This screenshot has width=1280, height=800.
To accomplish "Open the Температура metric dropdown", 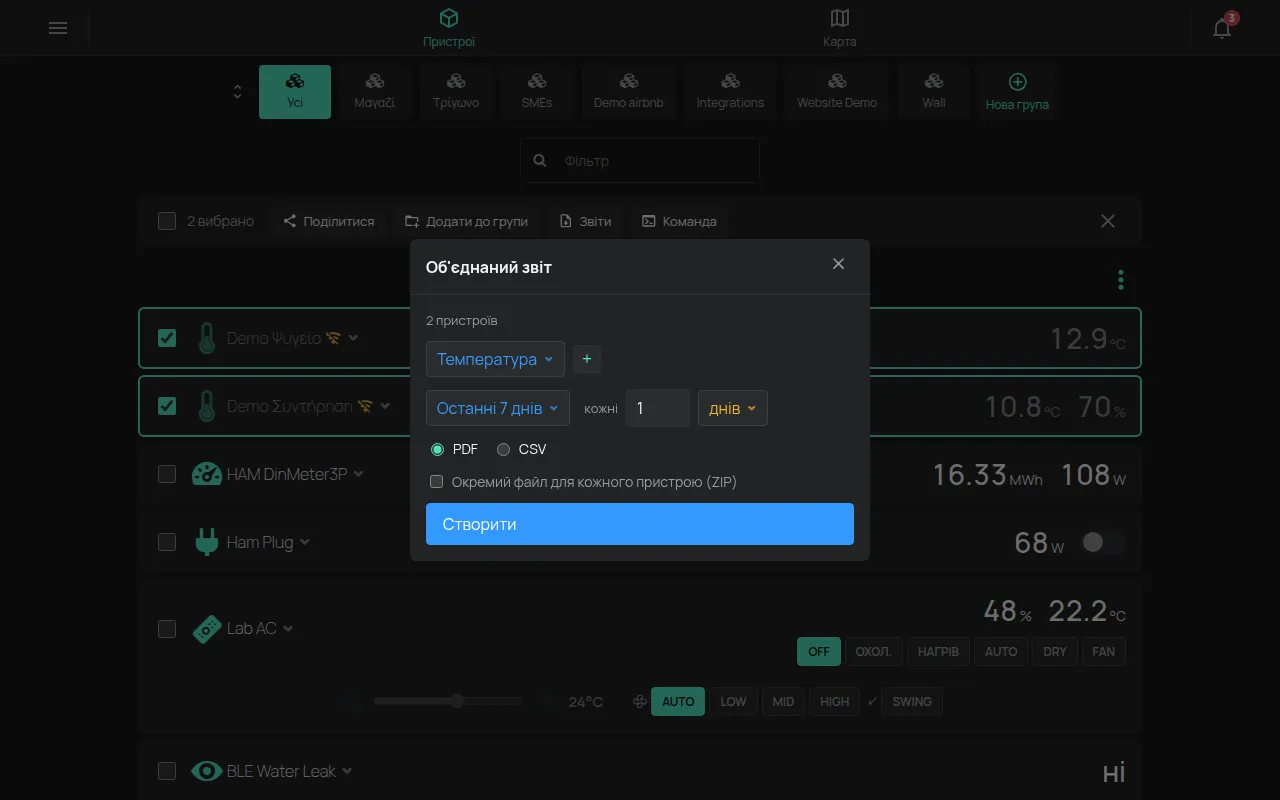I will [x=495, y=359].
